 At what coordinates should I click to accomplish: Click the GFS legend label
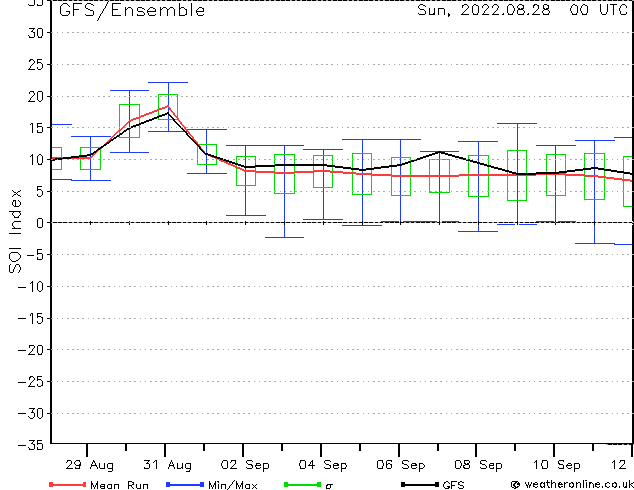453,485
